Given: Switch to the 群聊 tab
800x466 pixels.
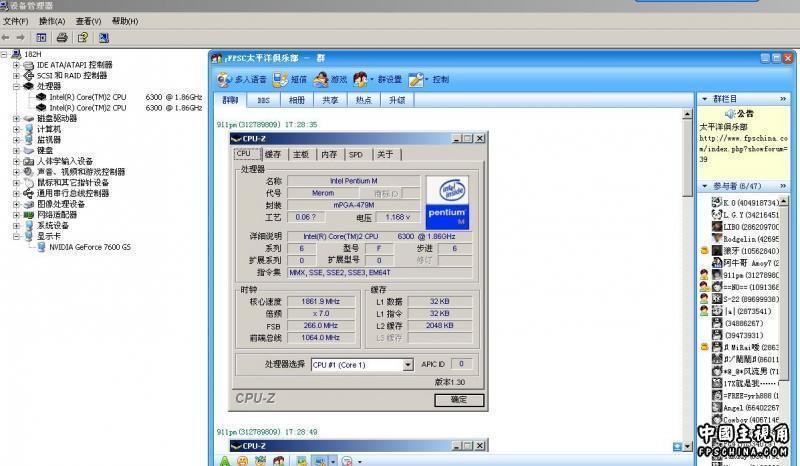Looking at the screenshot, I should 230,100.
